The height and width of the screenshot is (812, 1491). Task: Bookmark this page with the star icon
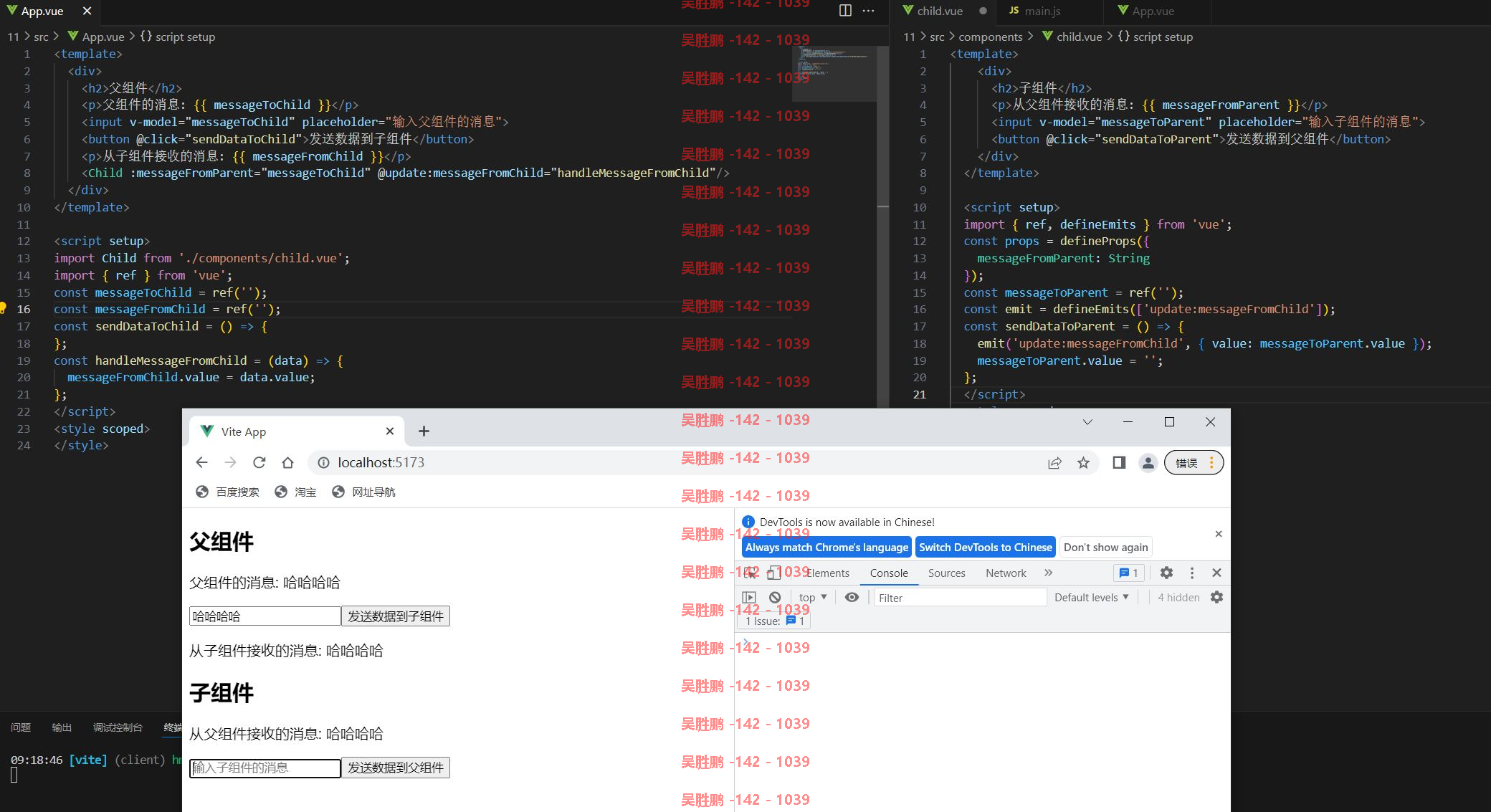click(1083, 463)
